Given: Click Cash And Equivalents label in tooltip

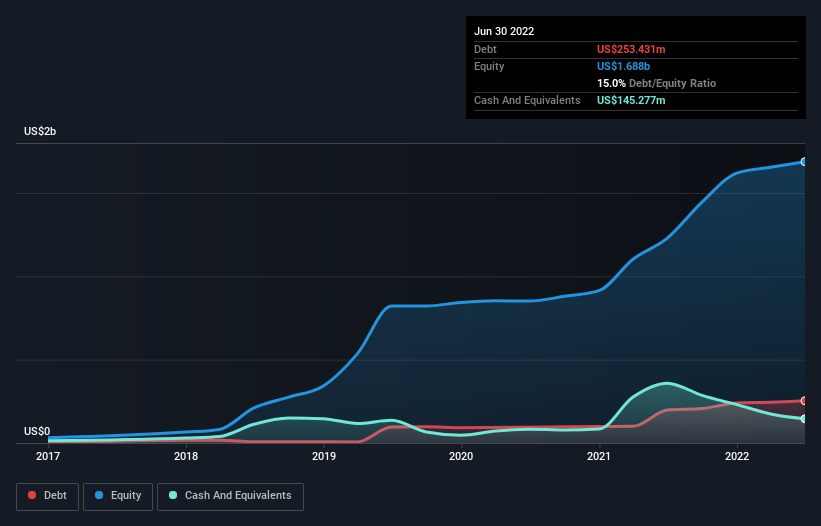Looking at the screenshot, I should 527,100.
